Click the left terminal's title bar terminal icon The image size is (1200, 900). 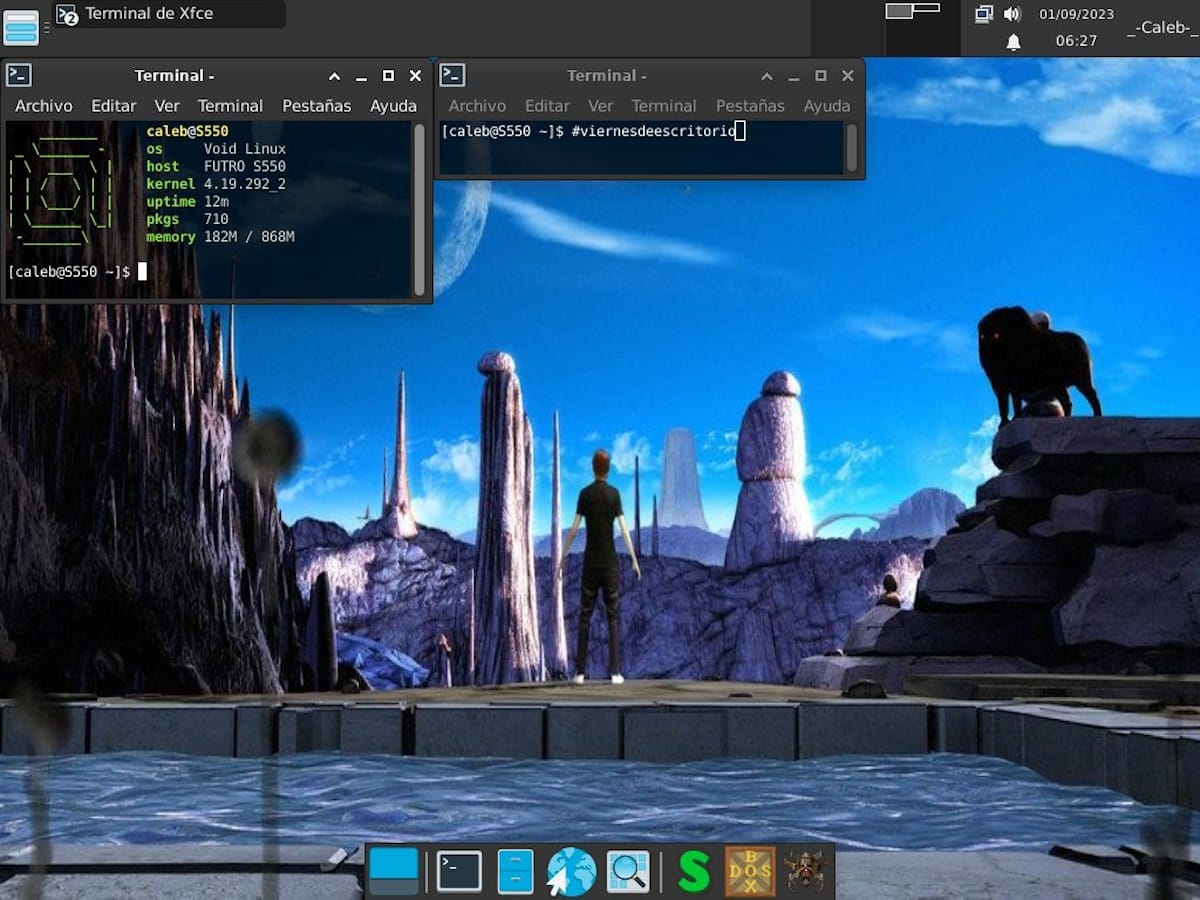(19, 75)
